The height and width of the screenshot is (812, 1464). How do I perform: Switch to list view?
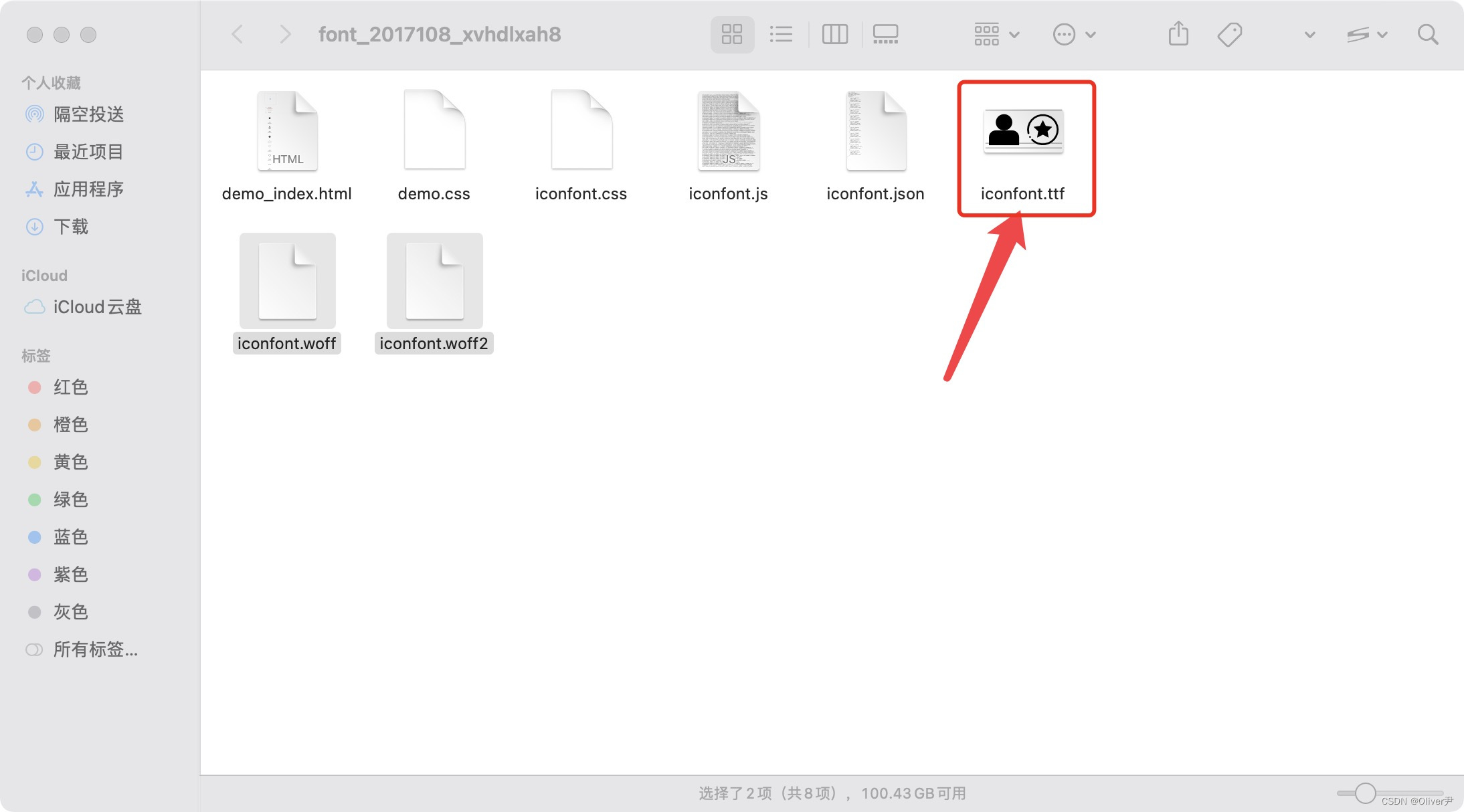coord(781,34)
